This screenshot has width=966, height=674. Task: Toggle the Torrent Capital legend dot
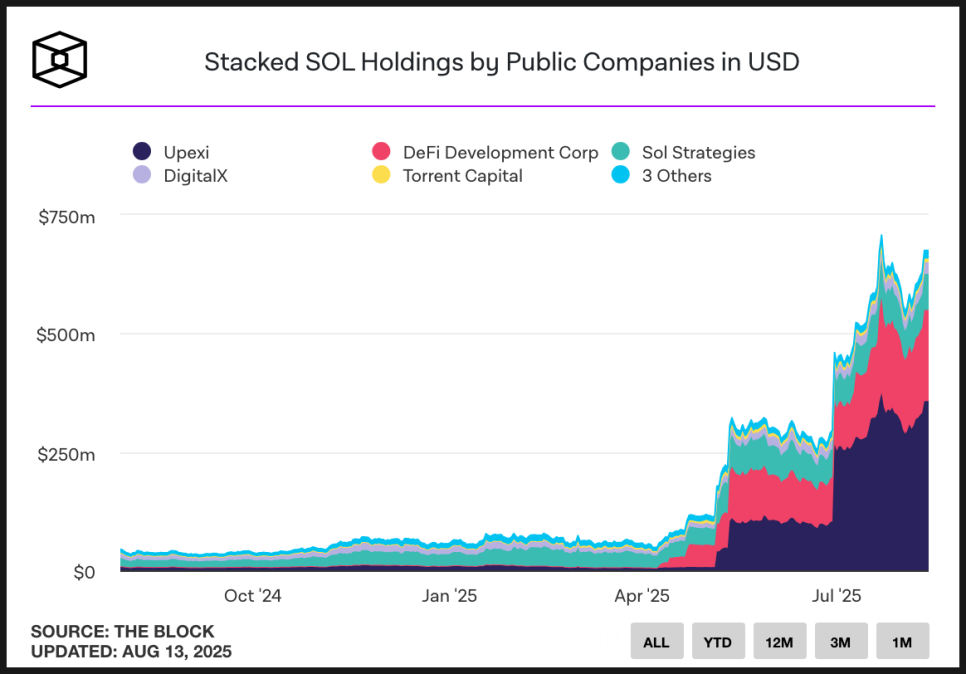(381, 175)
